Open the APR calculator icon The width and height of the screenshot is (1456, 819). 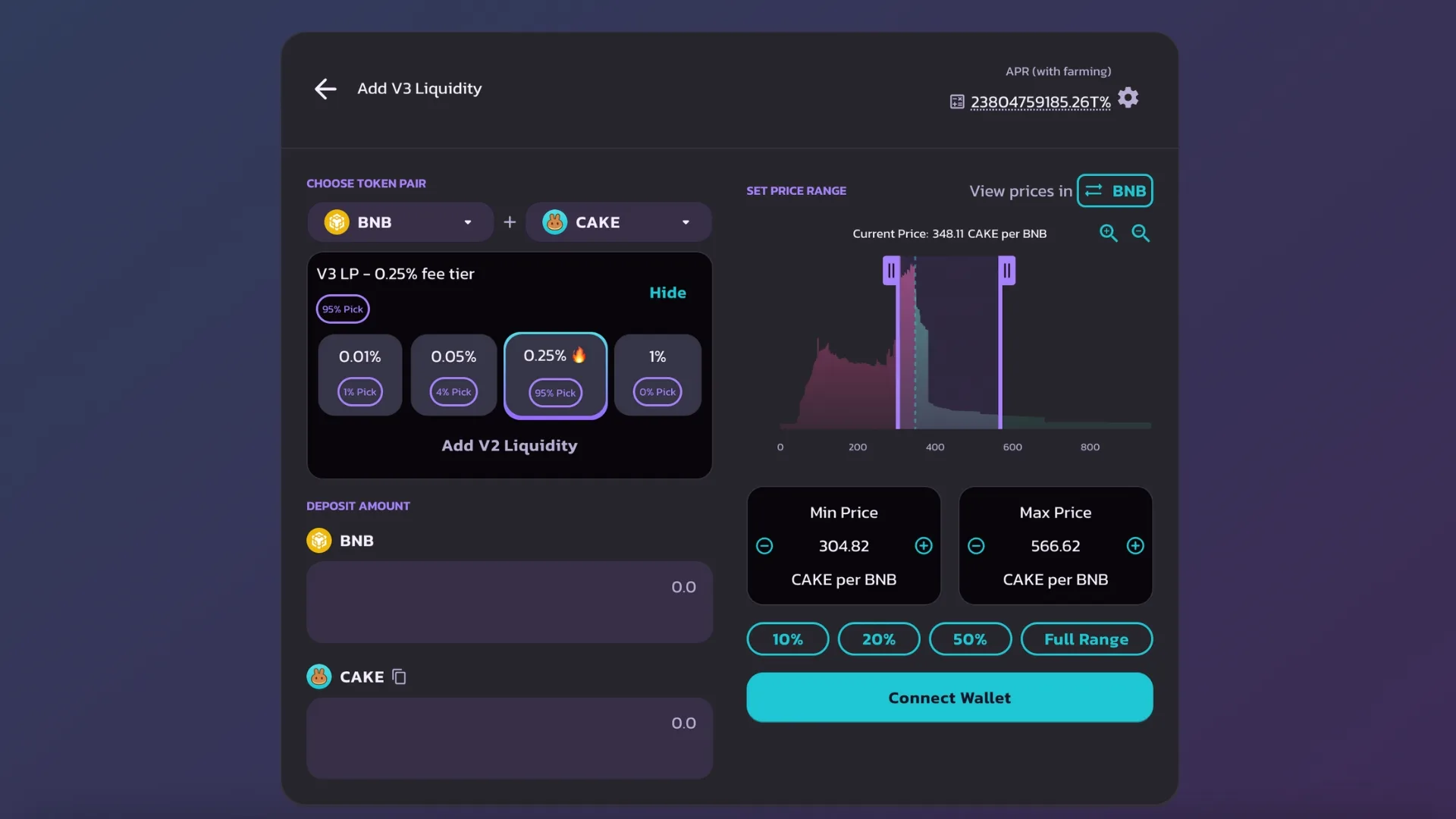(955, 102)
